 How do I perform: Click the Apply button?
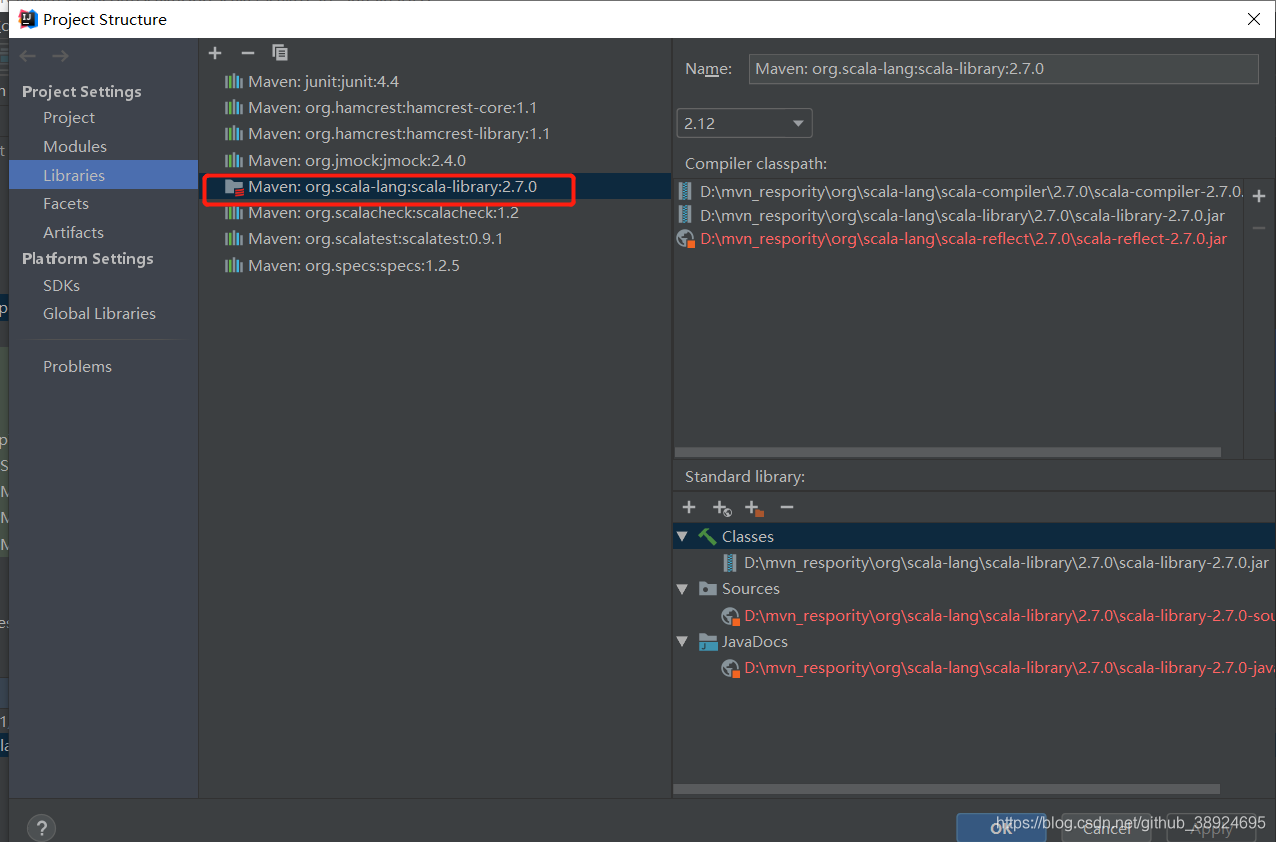(1212, 828)
